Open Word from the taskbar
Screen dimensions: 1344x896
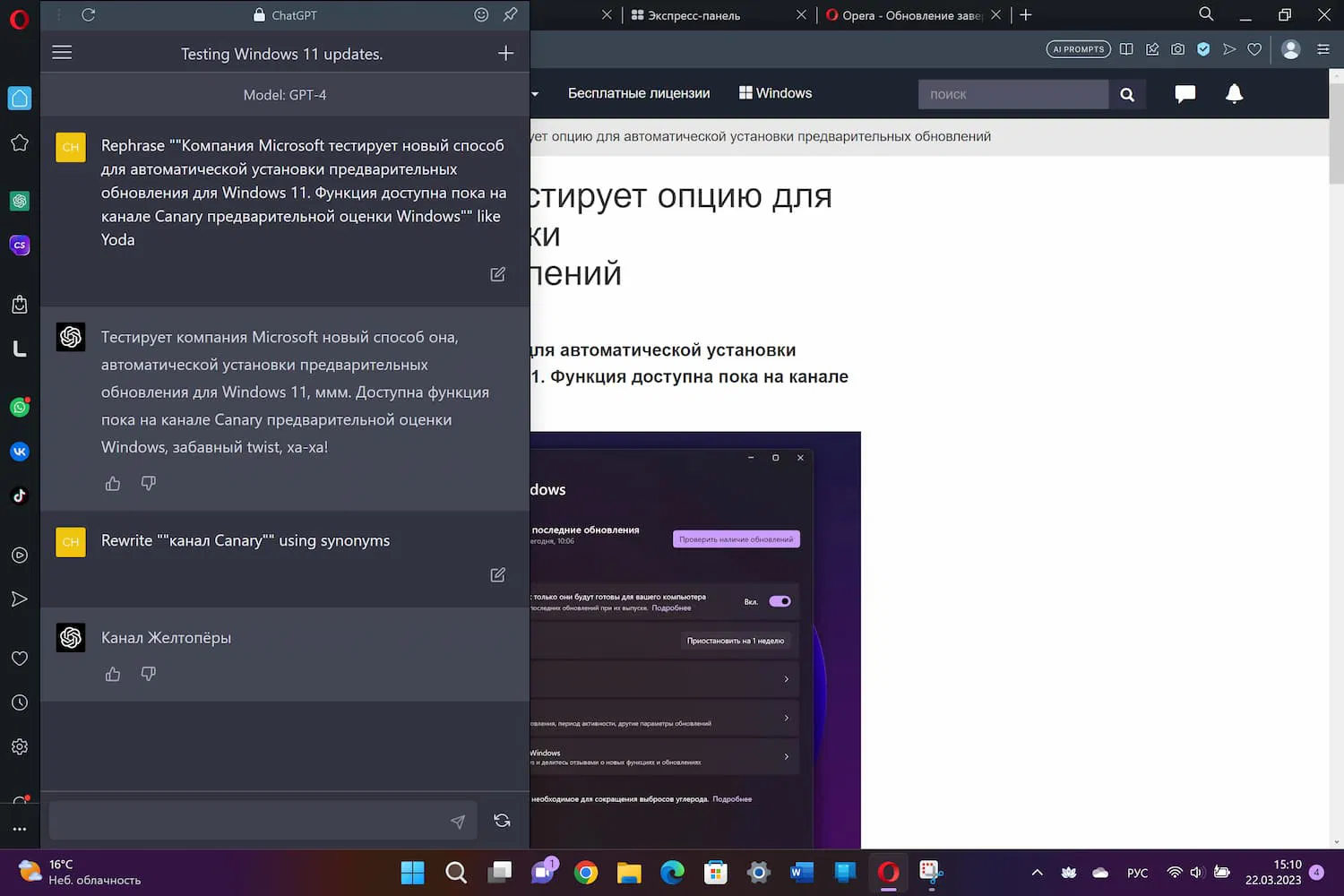coord(802,873)
